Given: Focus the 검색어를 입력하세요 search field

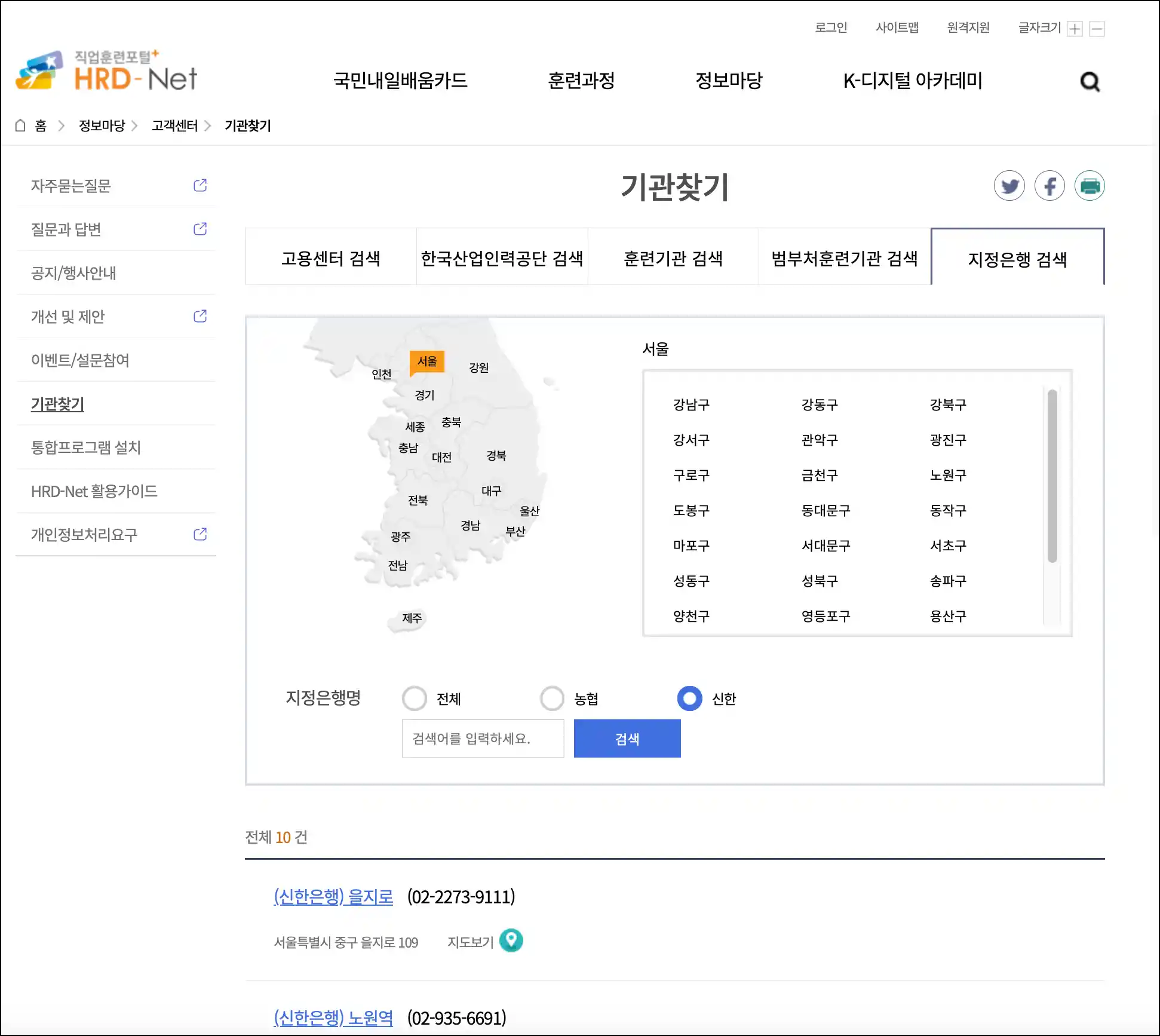Looking at the screenshot, I should 483,738.
